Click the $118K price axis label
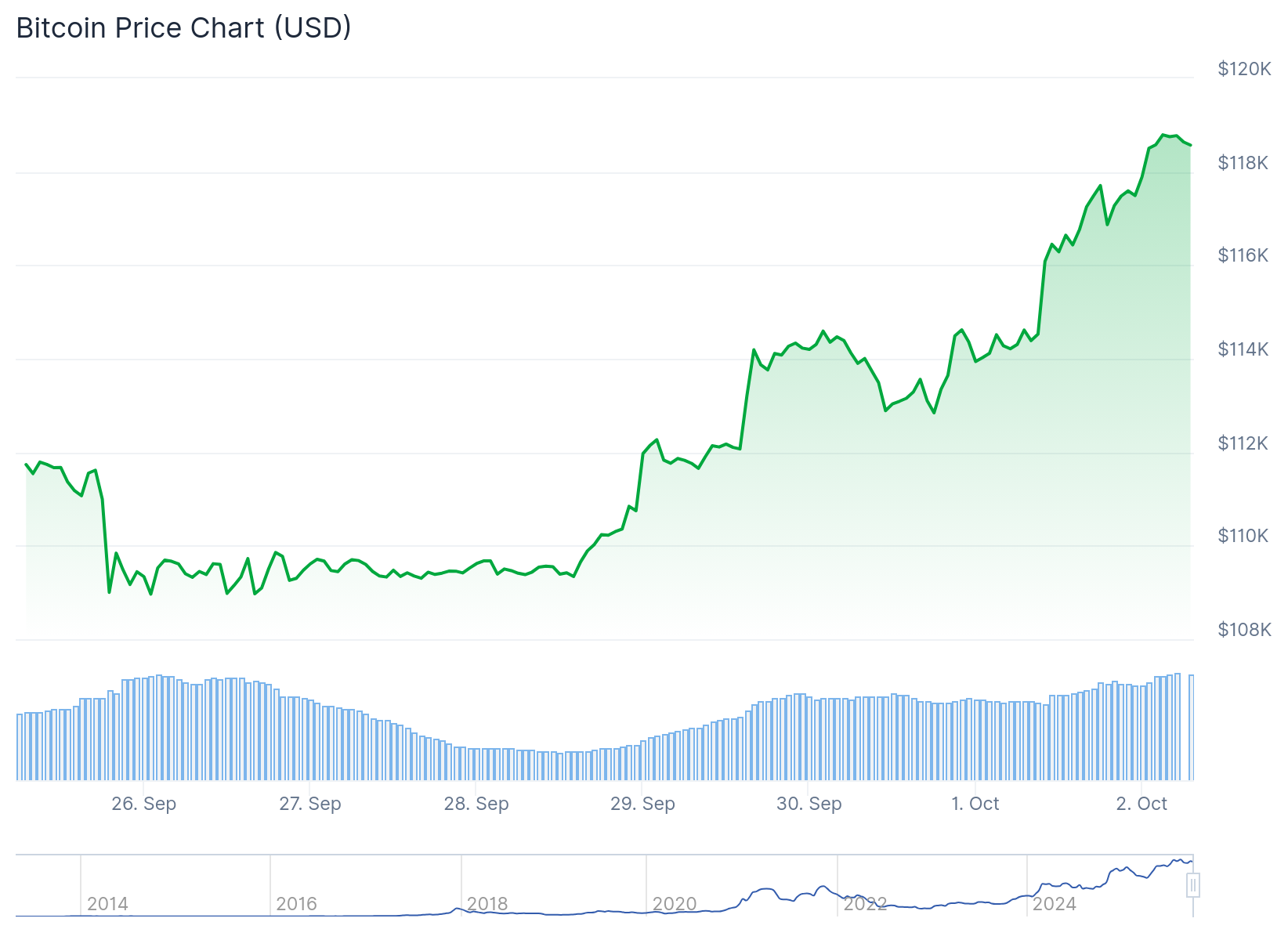Screen dimensions: 1288x940 tap(1243, 163)
